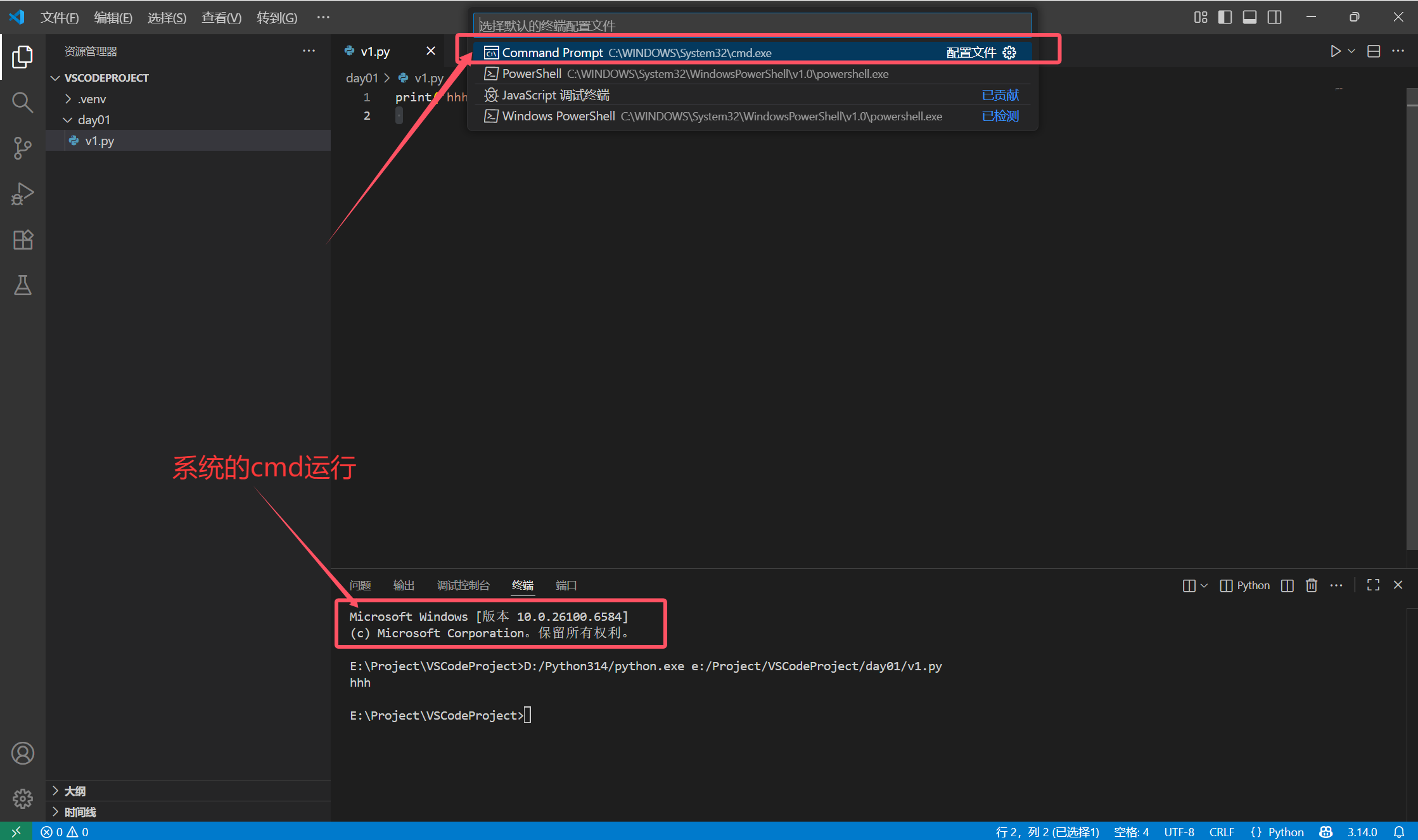Toggle the panel visibility from title bar

[x=1249, y=17]
